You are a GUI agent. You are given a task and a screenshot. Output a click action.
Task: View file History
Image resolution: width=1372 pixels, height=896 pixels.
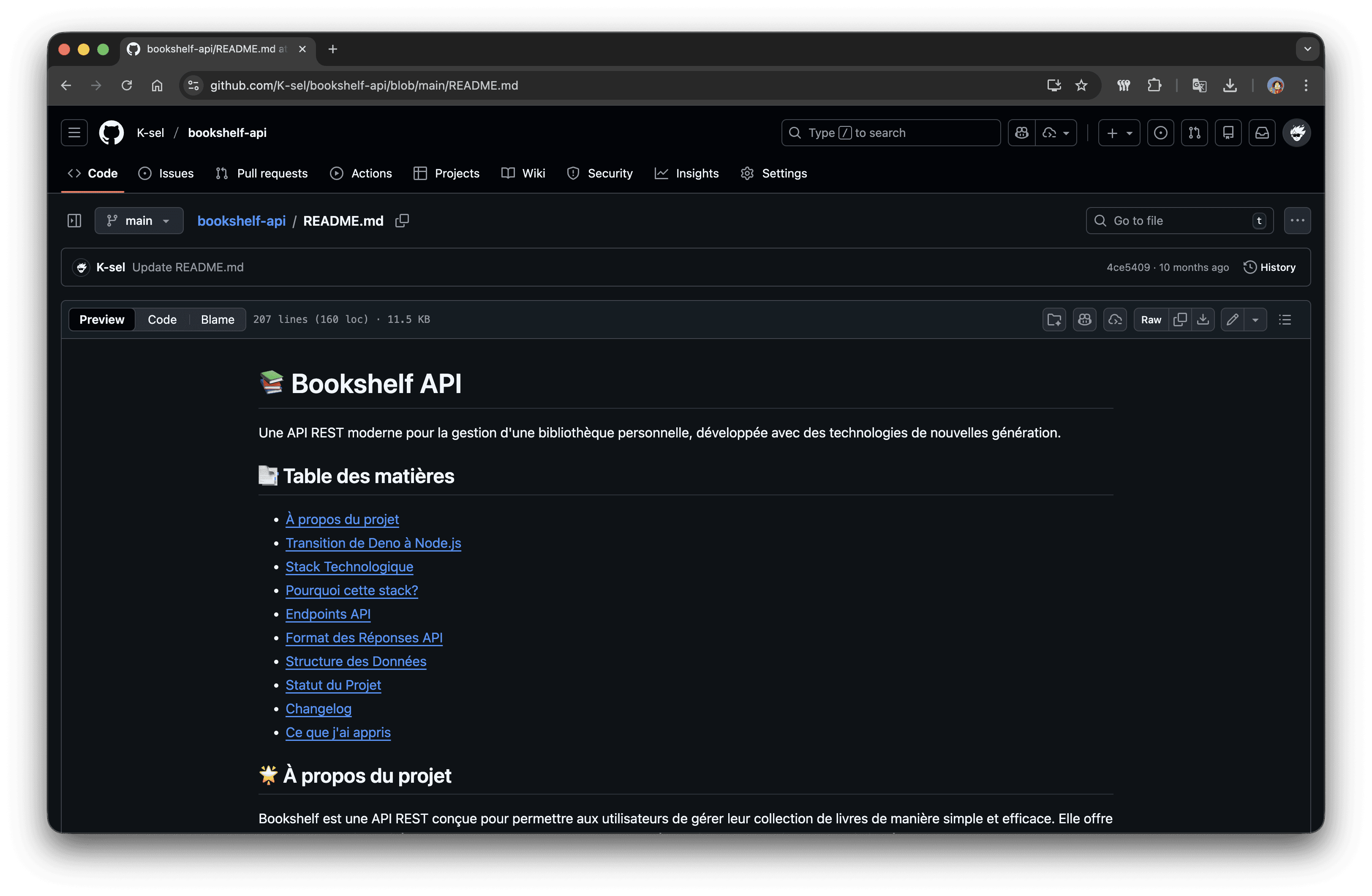1269,267
